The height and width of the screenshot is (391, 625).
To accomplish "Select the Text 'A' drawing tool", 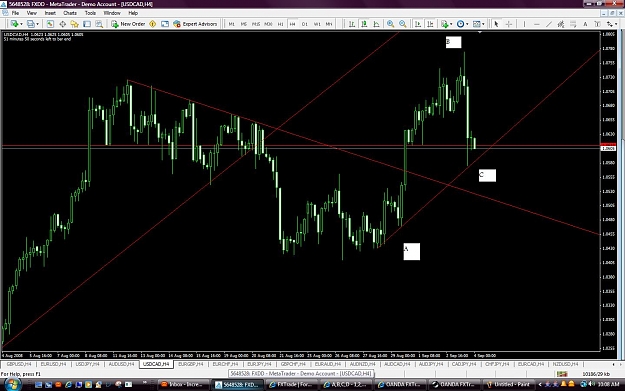I will [x=585, y=24].
